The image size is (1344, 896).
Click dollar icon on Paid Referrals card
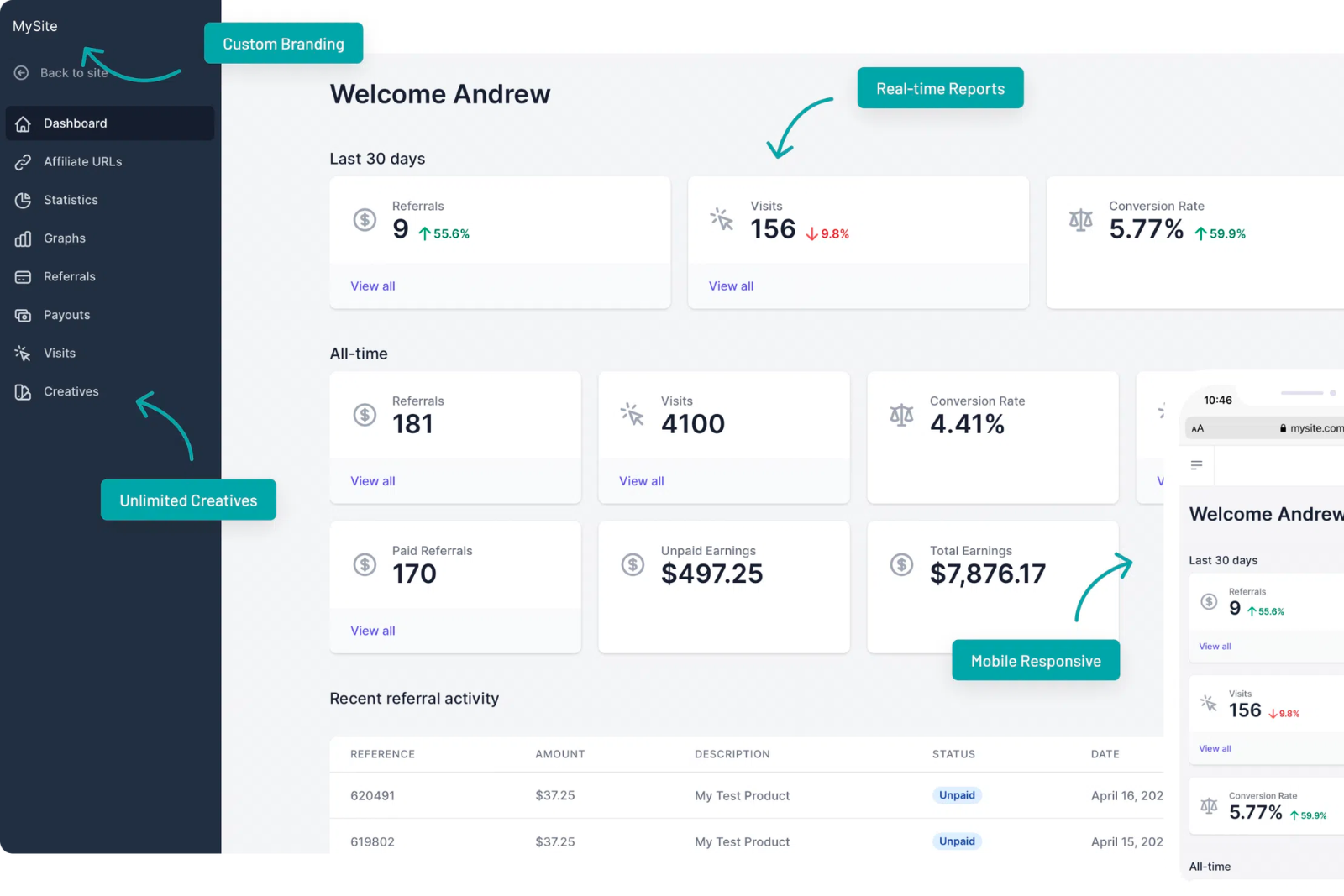point(365,564)
